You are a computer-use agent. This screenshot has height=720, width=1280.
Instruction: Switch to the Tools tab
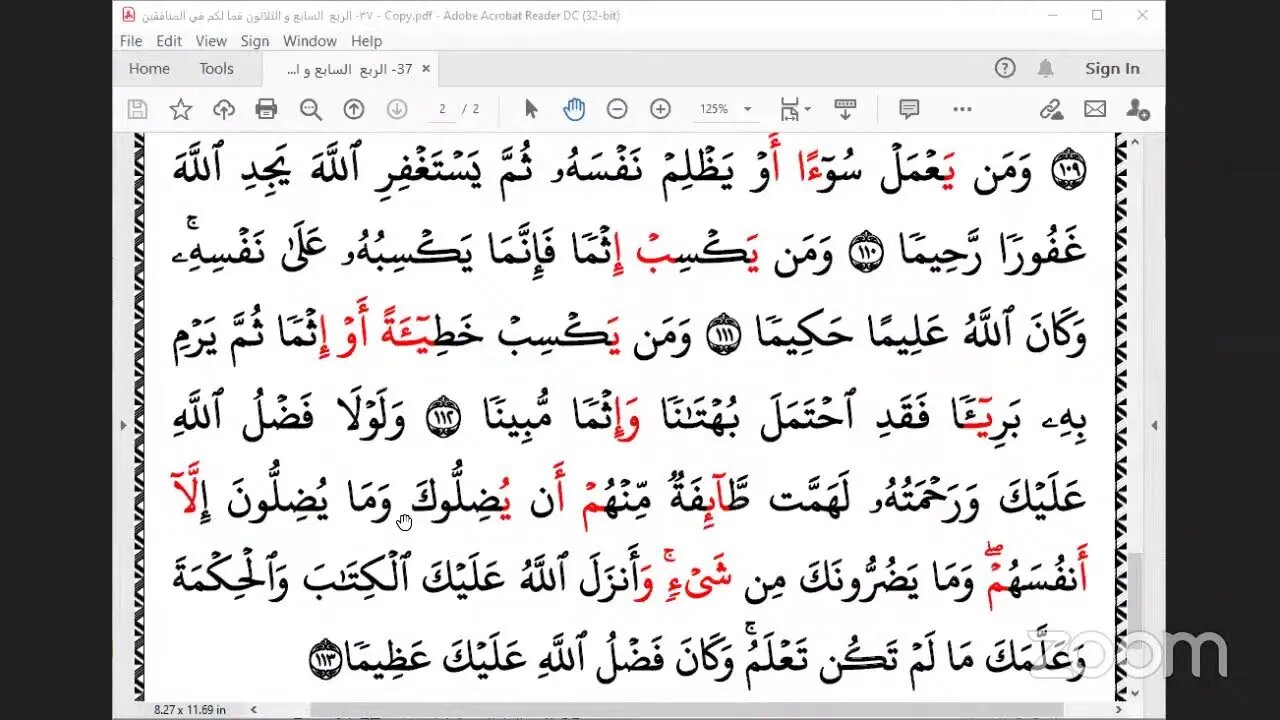216,68
